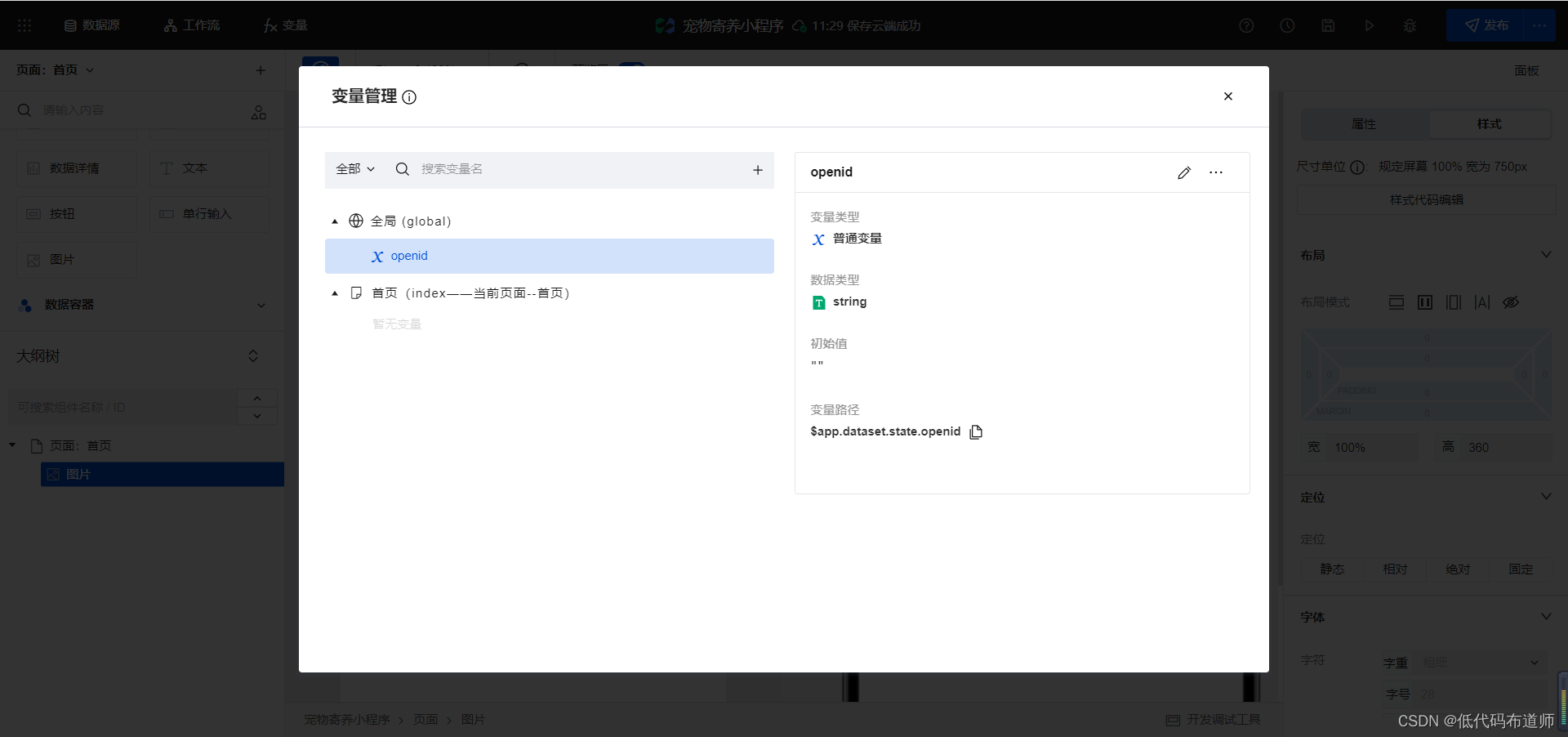
Task: Click the globe icon of 全局 group
Action: 356,221
